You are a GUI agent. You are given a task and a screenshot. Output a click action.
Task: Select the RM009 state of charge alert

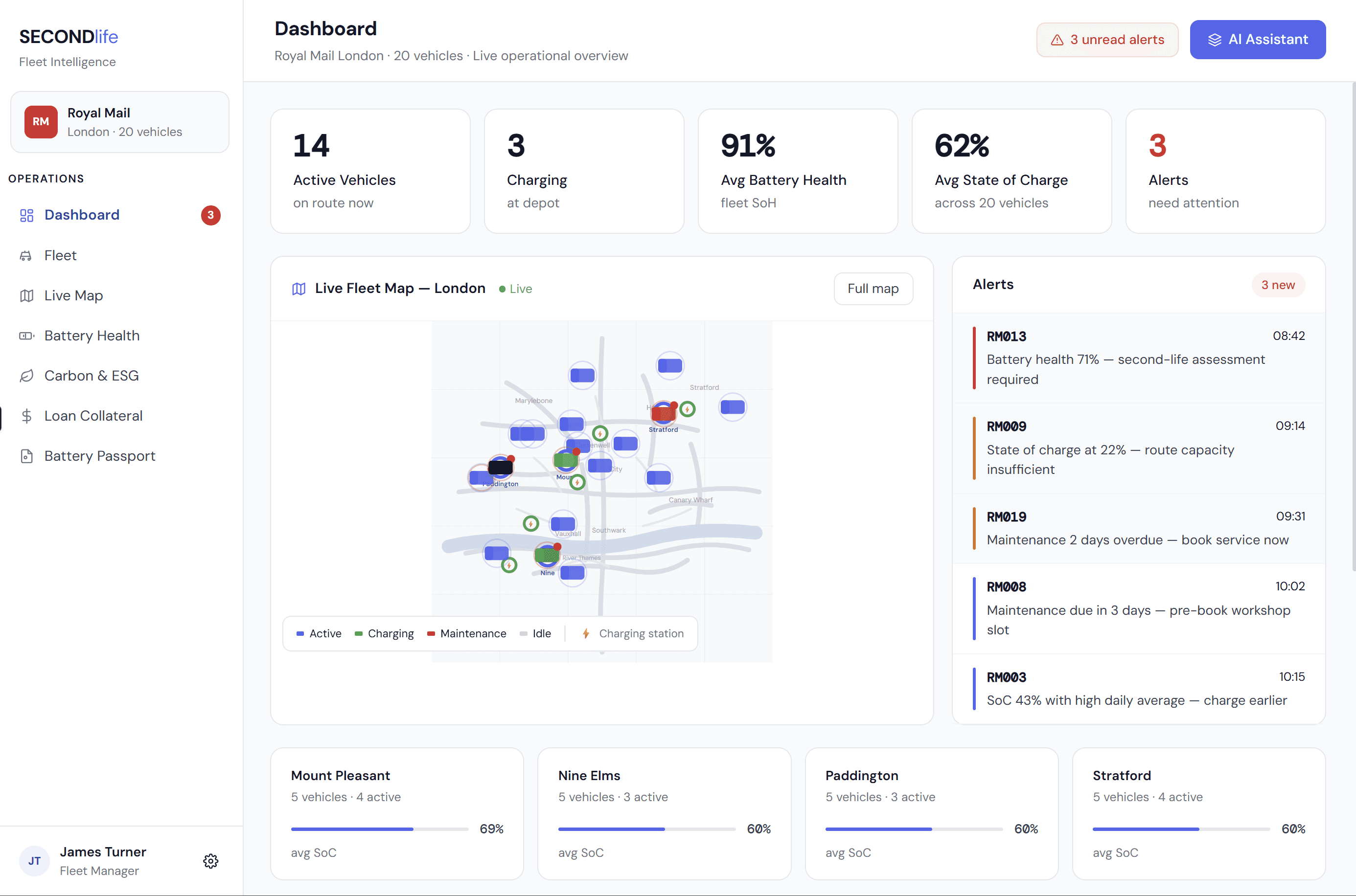point(1138,448)
